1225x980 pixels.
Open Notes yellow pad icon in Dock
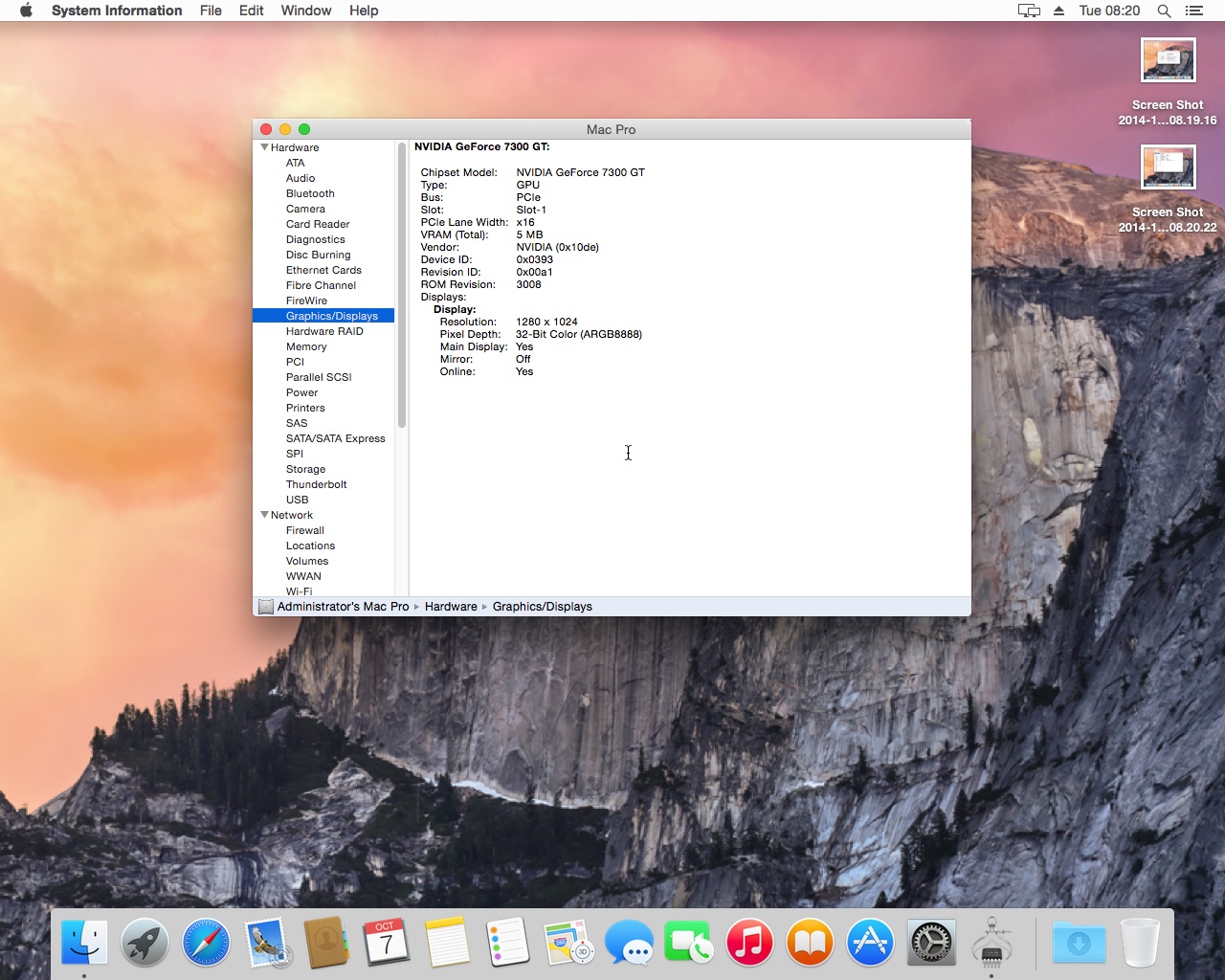(x=447, y=943)
